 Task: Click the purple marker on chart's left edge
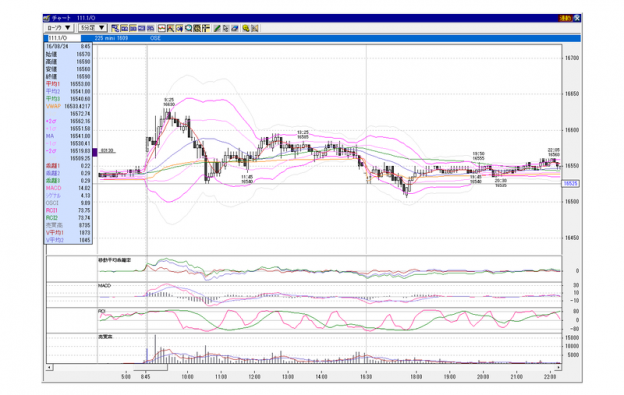pyautogui.click(x=95, y=152)
